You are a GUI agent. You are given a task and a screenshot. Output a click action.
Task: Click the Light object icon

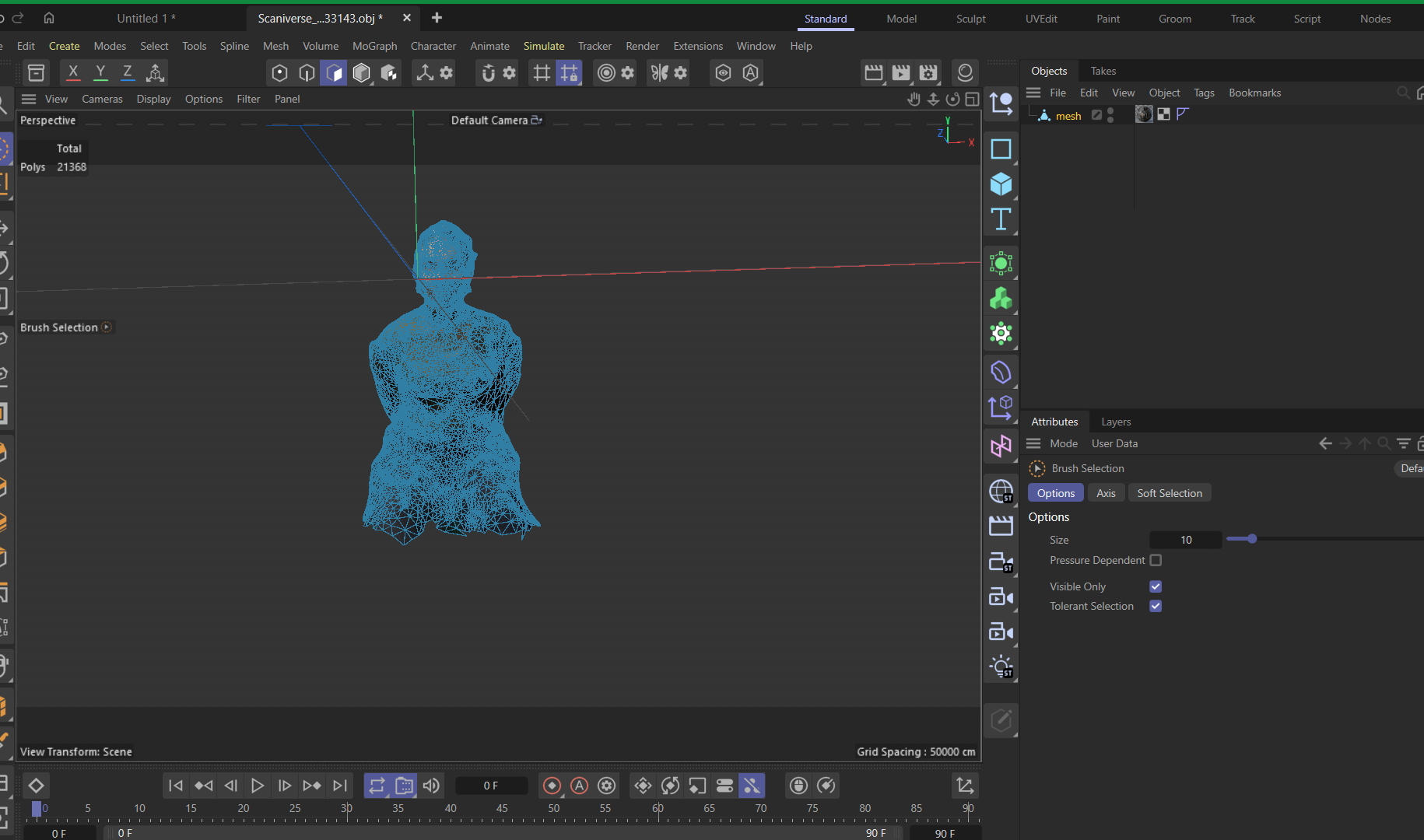[1001, 667]
